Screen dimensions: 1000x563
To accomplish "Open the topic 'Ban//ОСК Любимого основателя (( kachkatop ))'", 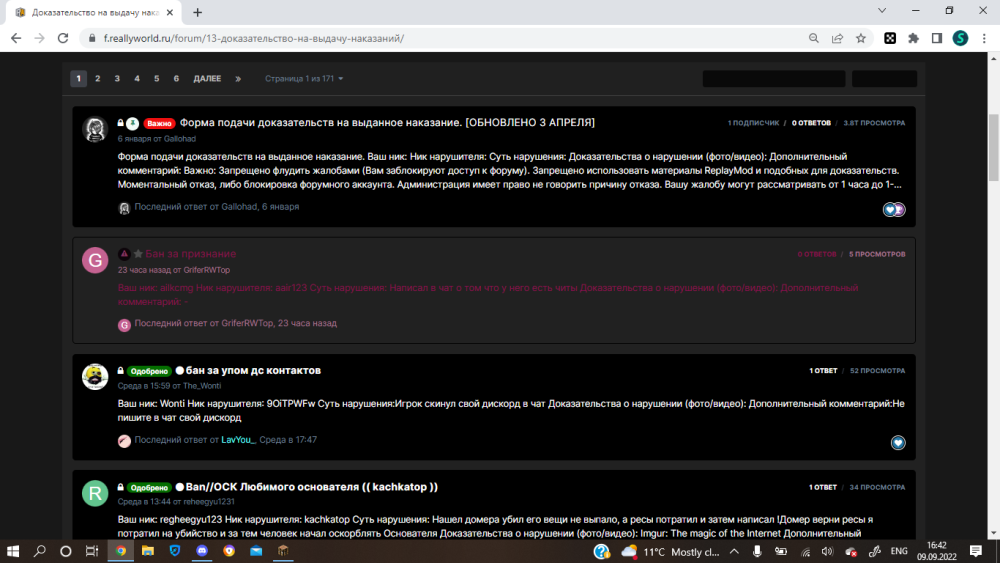I will [312, 486].
